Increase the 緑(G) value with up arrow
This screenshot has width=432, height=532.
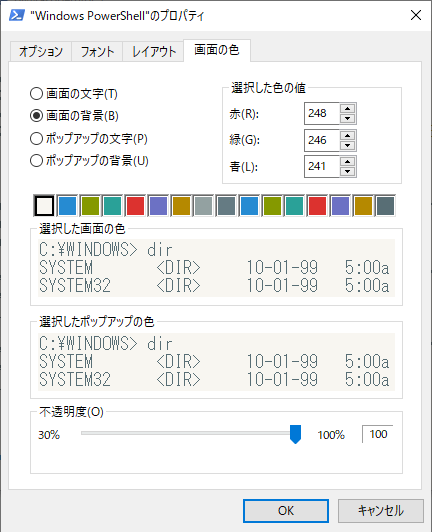348,135
